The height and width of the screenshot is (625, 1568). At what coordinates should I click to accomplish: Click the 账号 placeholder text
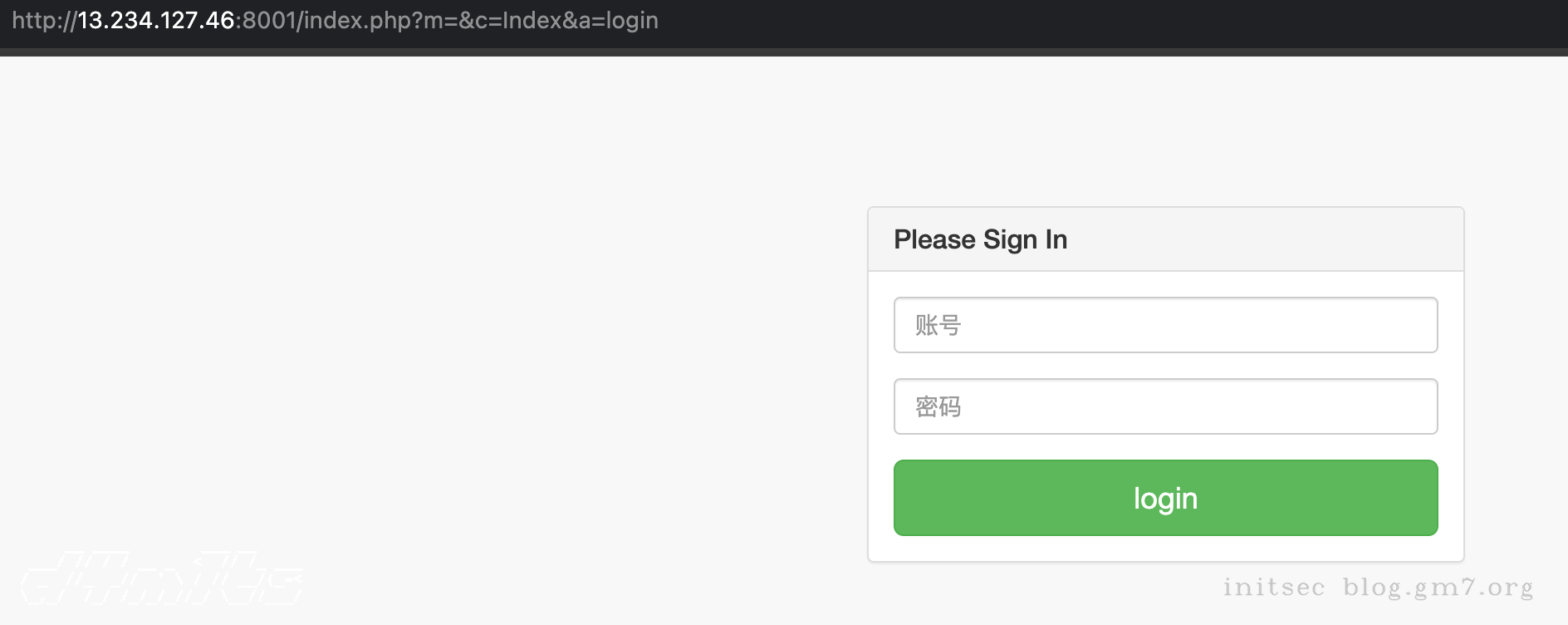coord(938,325)
